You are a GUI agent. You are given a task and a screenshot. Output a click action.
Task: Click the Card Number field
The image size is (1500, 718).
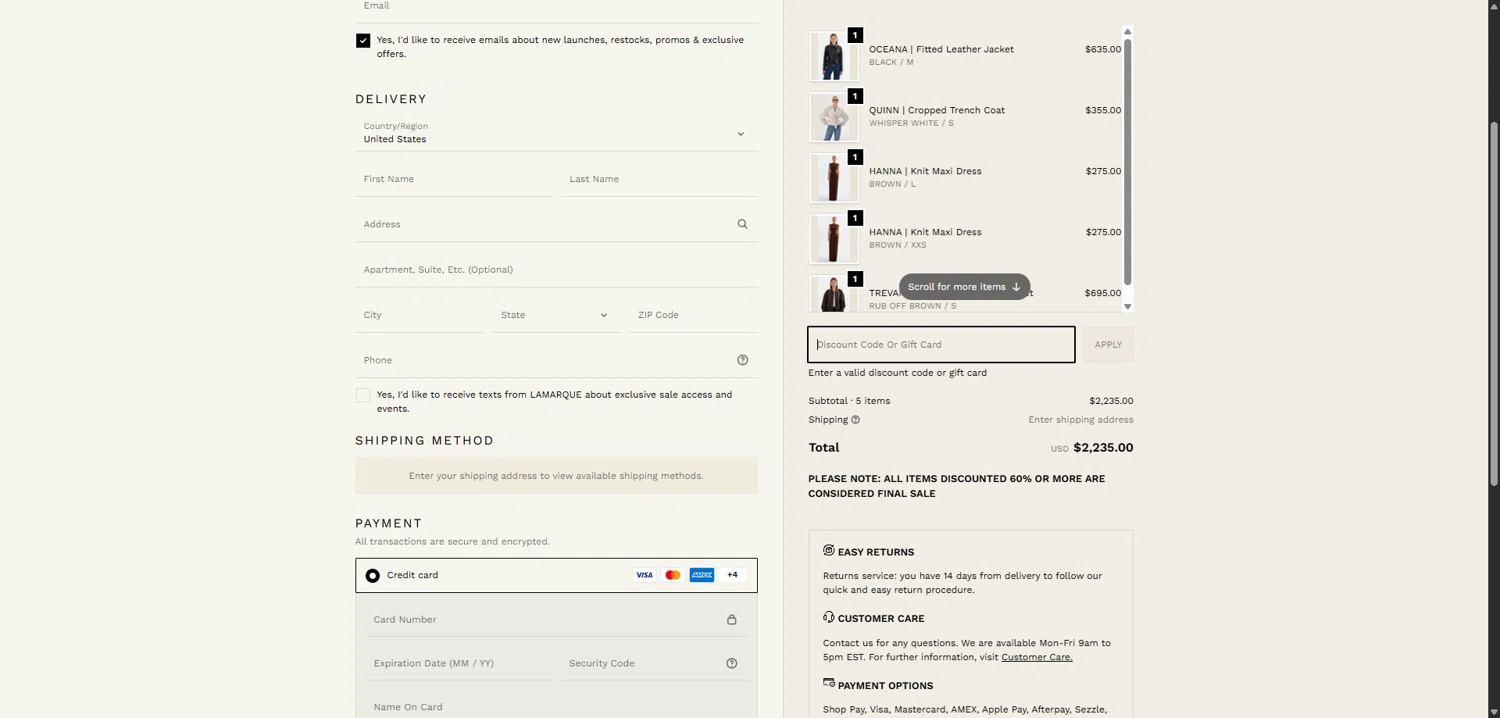[556, 620]
